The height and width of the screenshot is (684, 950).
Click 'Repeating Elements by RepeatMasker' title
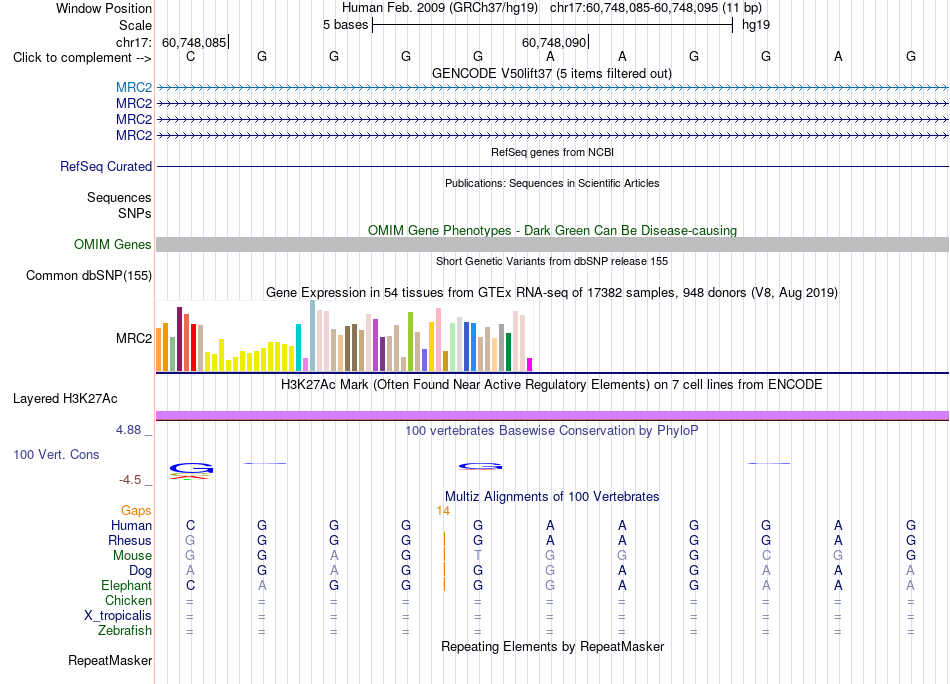click(x=552, y=646)
